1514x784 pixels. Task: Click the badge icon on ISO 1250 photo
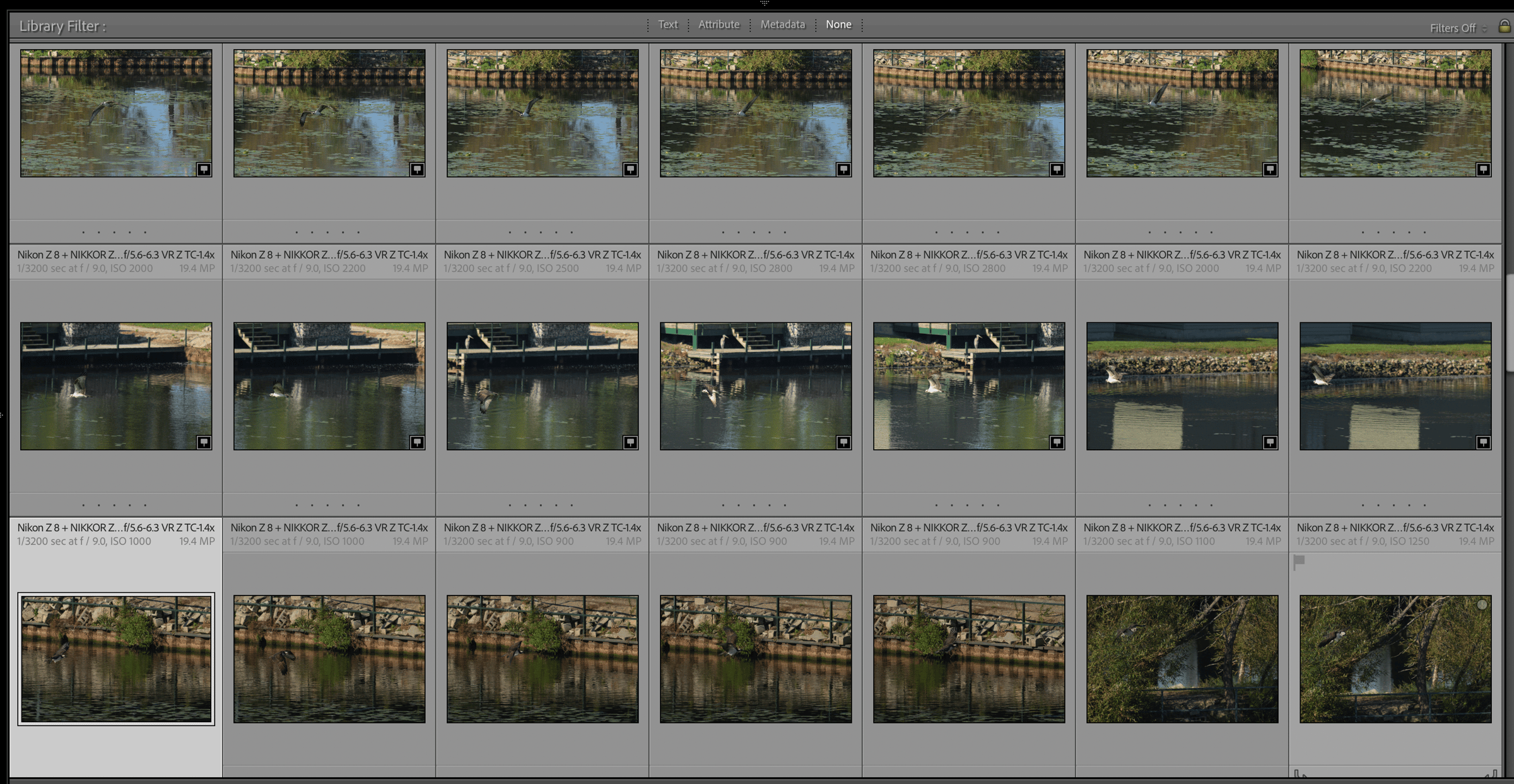click(x=1482, y=442)
